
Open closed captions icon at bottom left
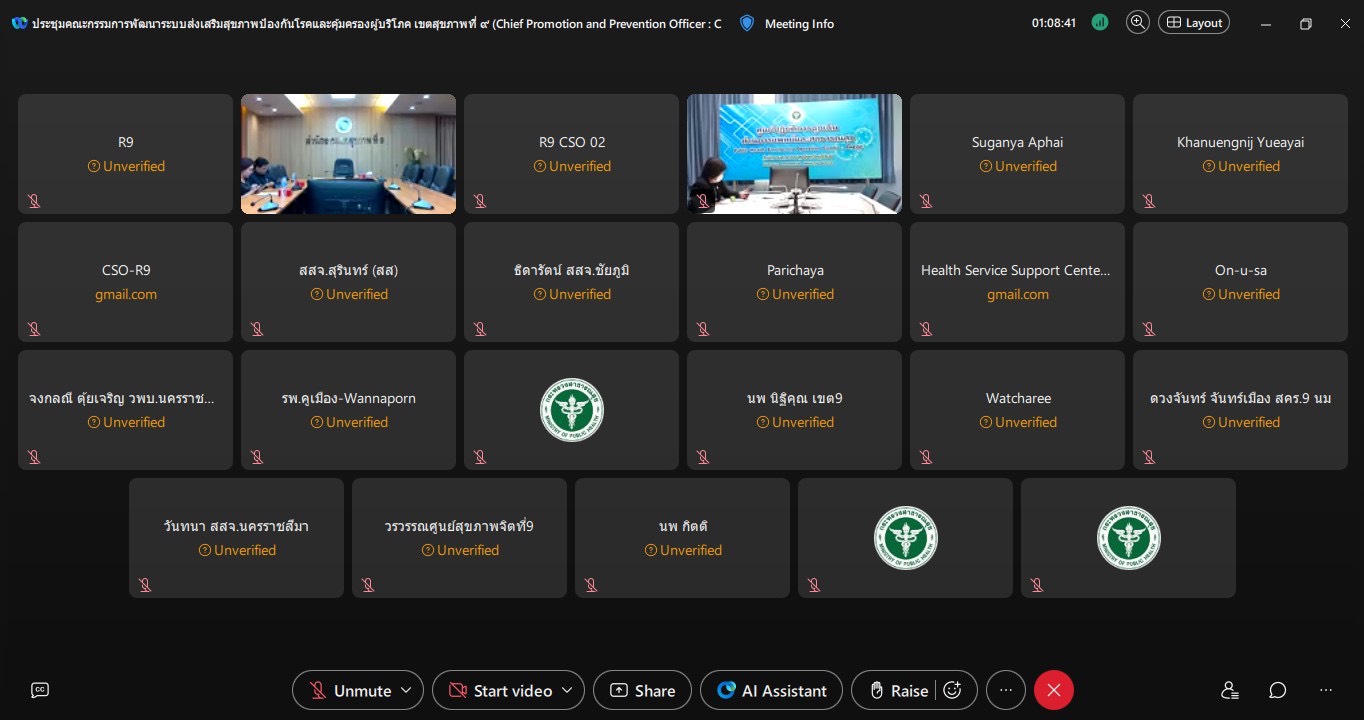click(40, 690)
